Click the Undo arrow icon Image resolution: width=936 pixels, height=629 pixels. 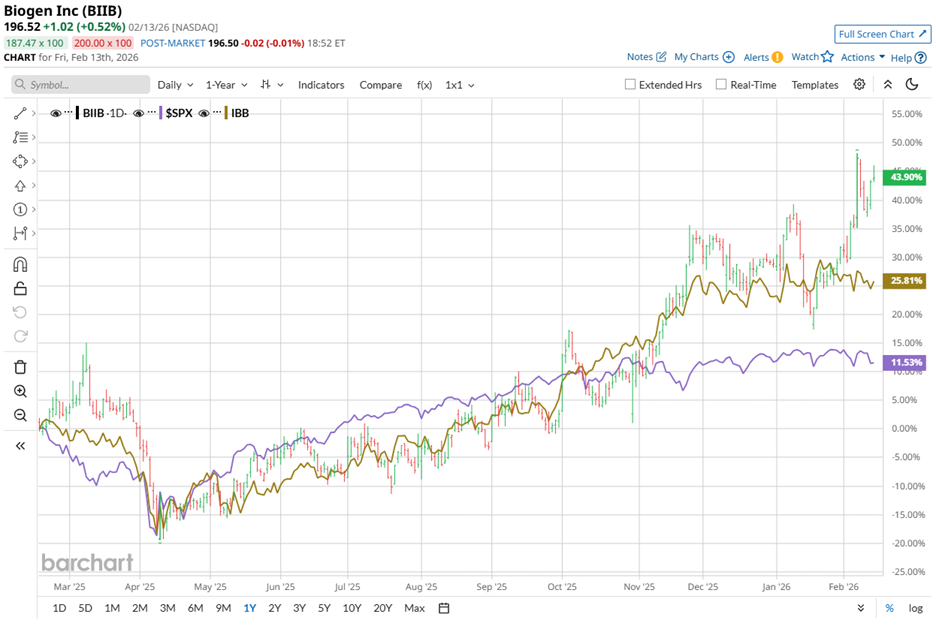pyautogui.click(x=21, y=311)
